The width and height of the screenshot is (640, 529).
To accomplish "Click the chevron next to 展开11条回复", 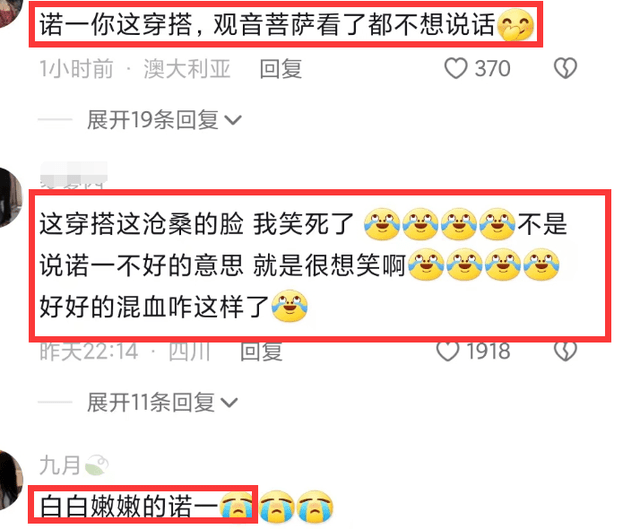I will (229, 403).
